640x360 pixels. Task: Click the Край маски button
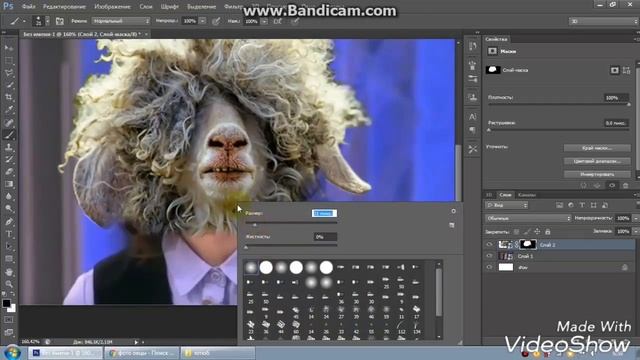tap(597, 148)
